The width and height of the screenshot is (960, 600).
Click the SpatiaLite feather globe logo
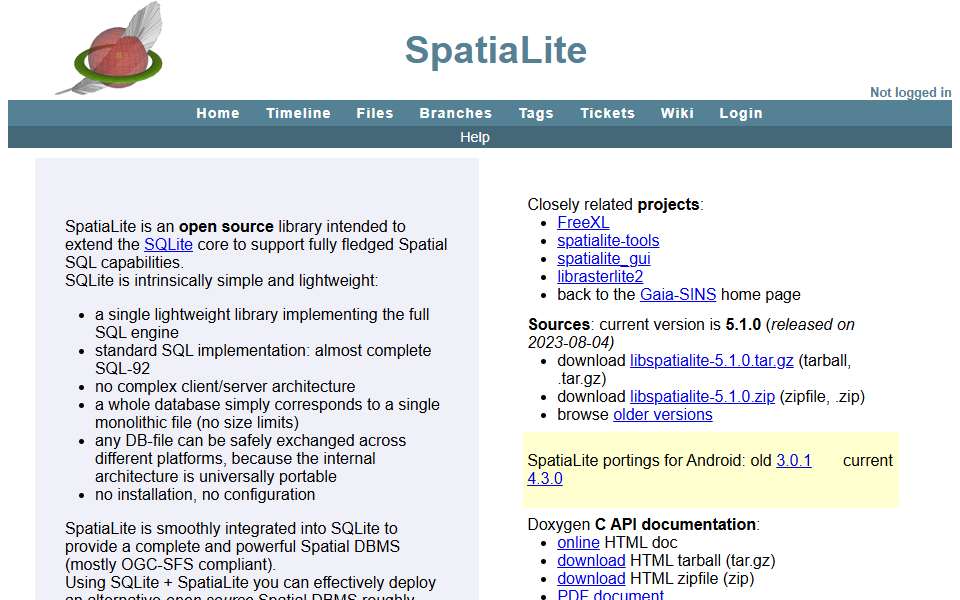[110, 50]
